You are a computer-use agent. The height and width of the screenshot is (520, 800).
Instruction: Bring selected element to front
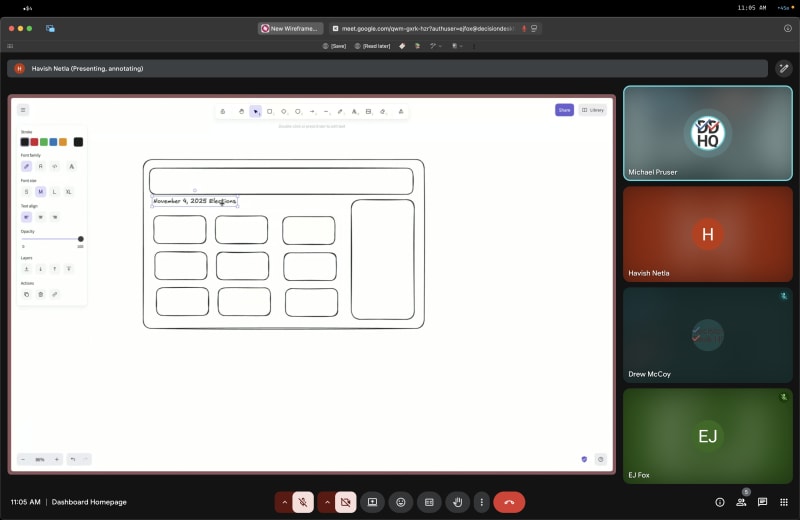(68, 269)
